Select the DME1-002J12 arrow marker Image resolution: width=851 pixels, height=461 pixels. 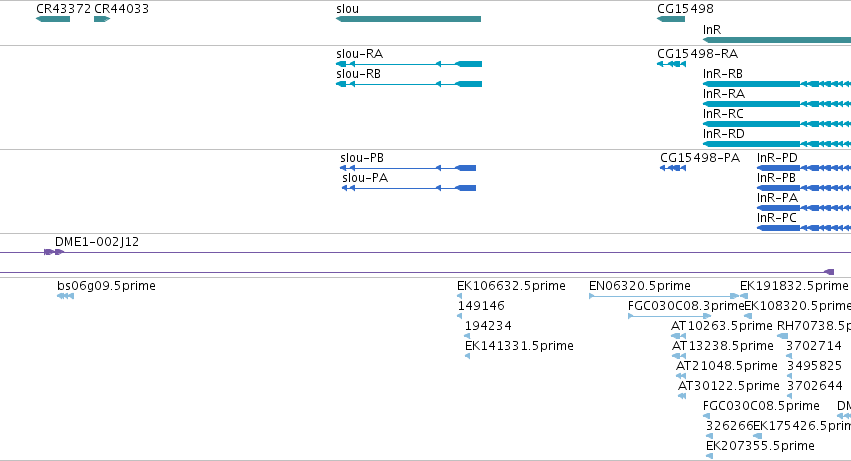(54, 252)
